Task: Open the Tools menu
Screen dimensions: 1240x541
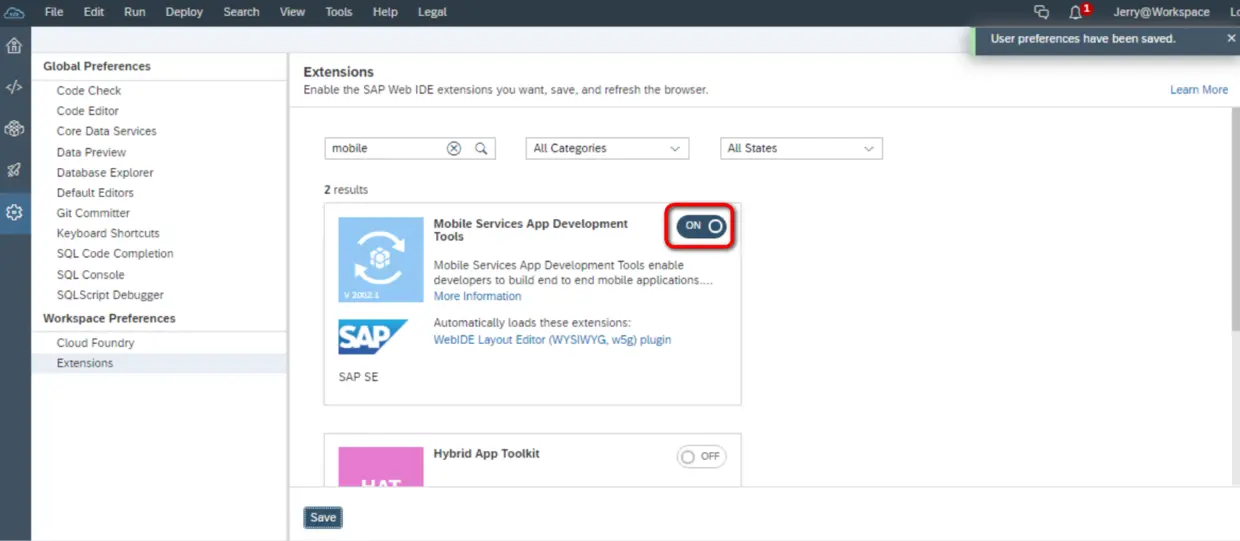Action: tap(339, 12)
